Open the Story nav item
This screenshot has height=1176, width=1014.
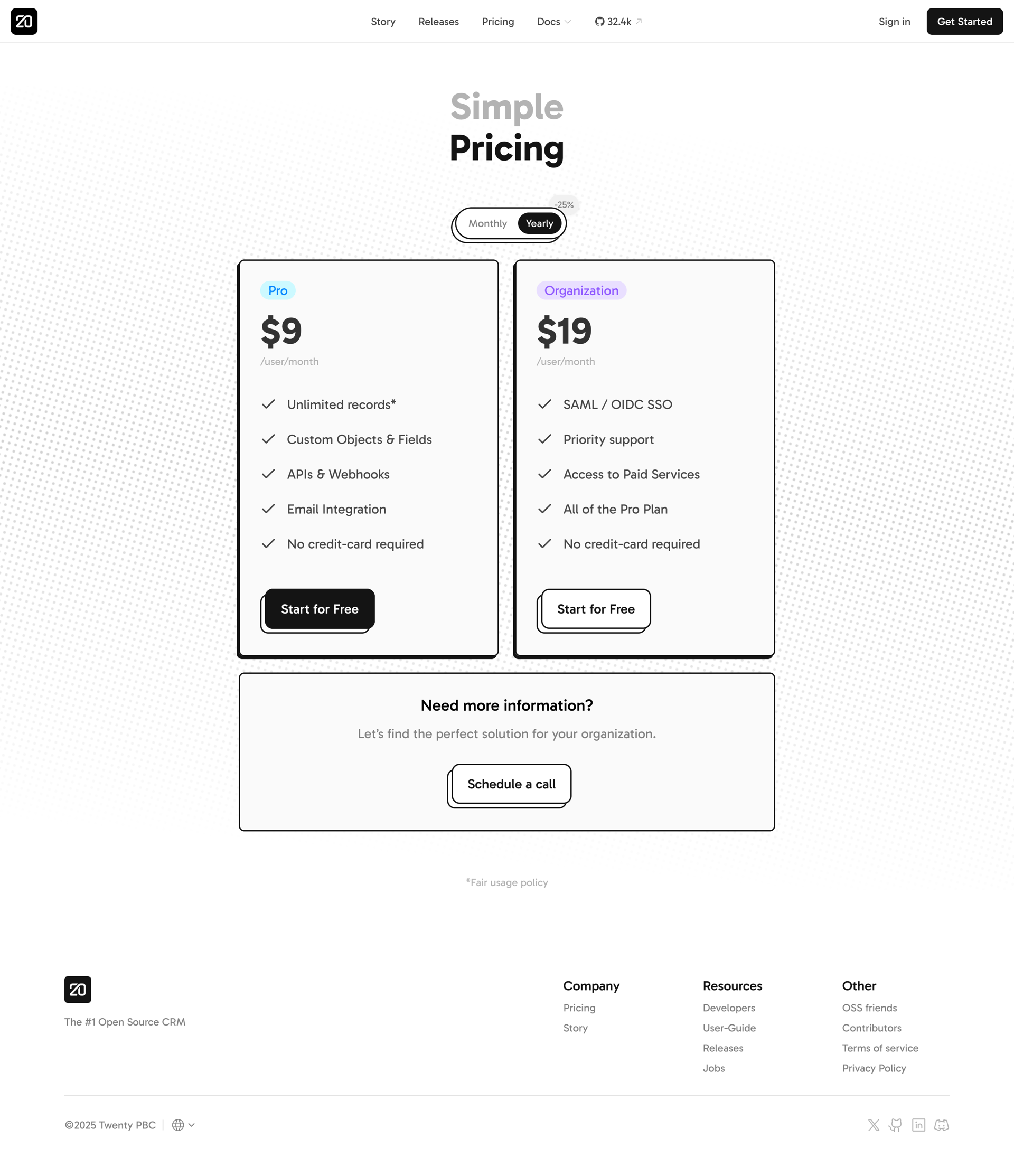(383, 22)
